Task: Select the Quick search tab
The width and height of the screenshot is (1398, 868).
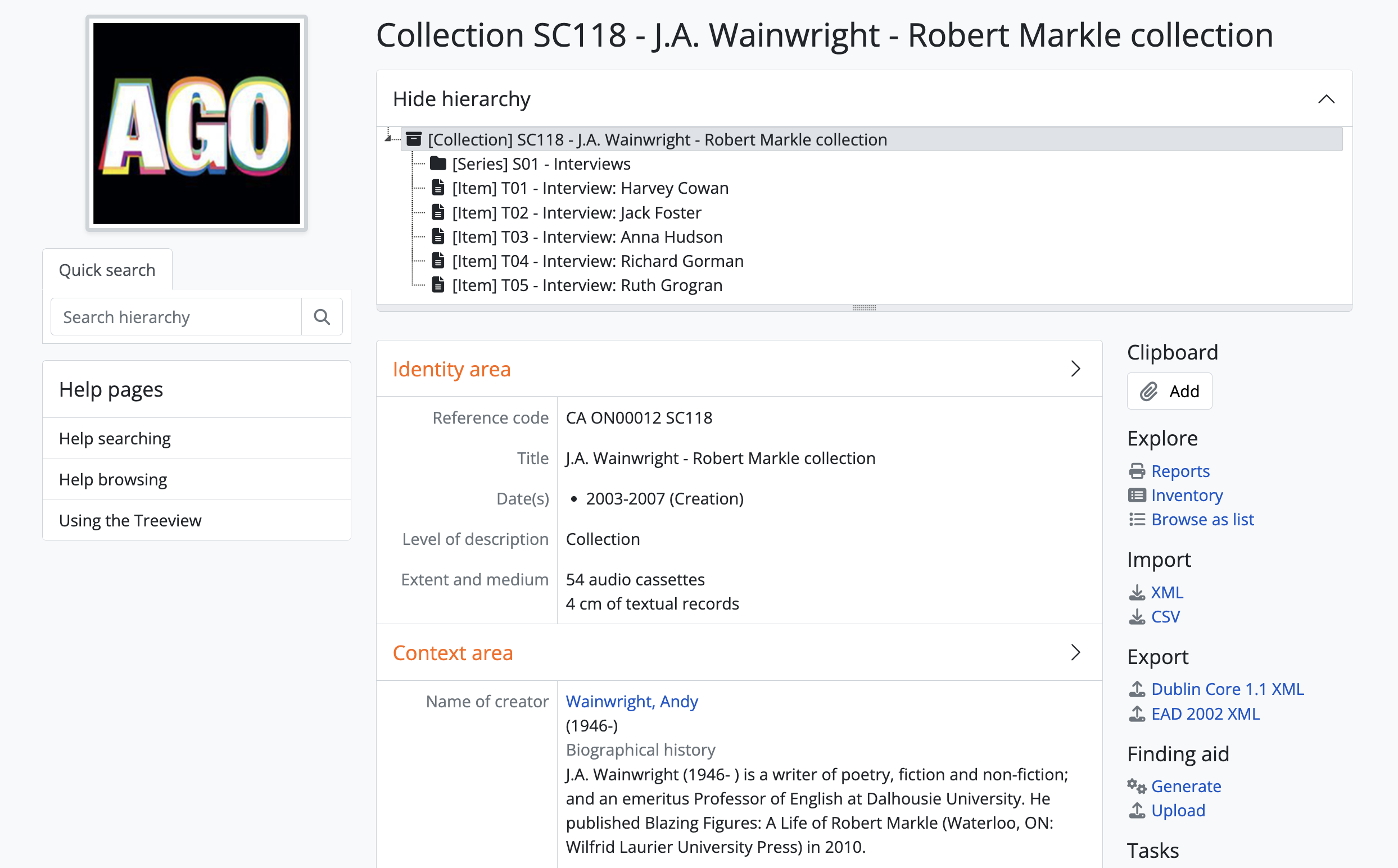Action: pos(107,270)
